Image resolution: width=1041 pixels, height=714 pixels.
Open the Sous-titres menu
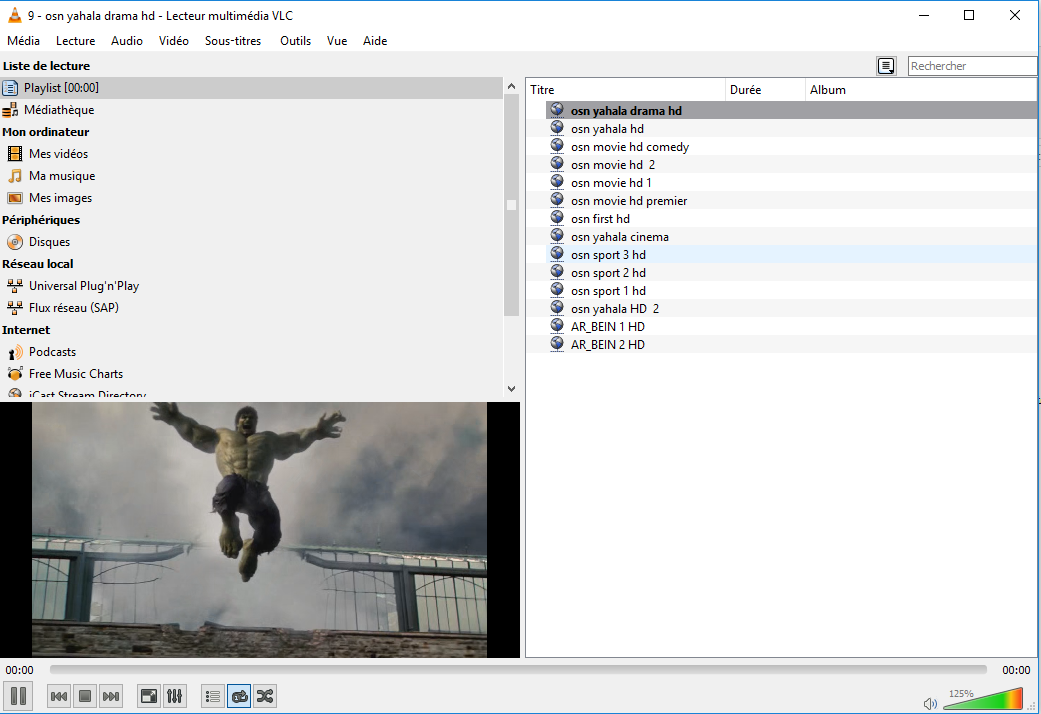(233, 41)
